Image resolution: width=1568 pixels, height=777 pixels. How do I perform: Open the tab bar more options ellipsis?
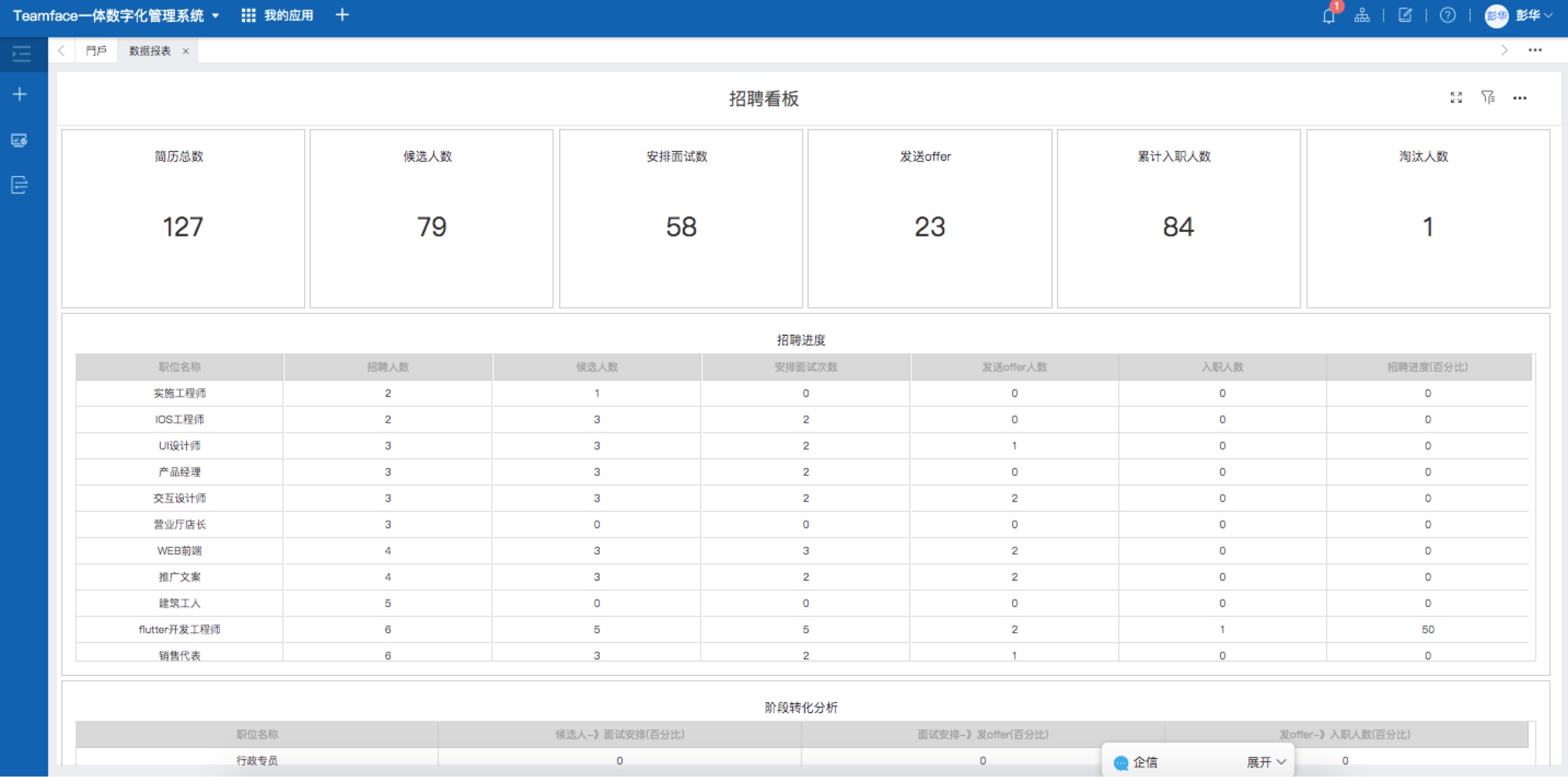[x=1535, y=50]
